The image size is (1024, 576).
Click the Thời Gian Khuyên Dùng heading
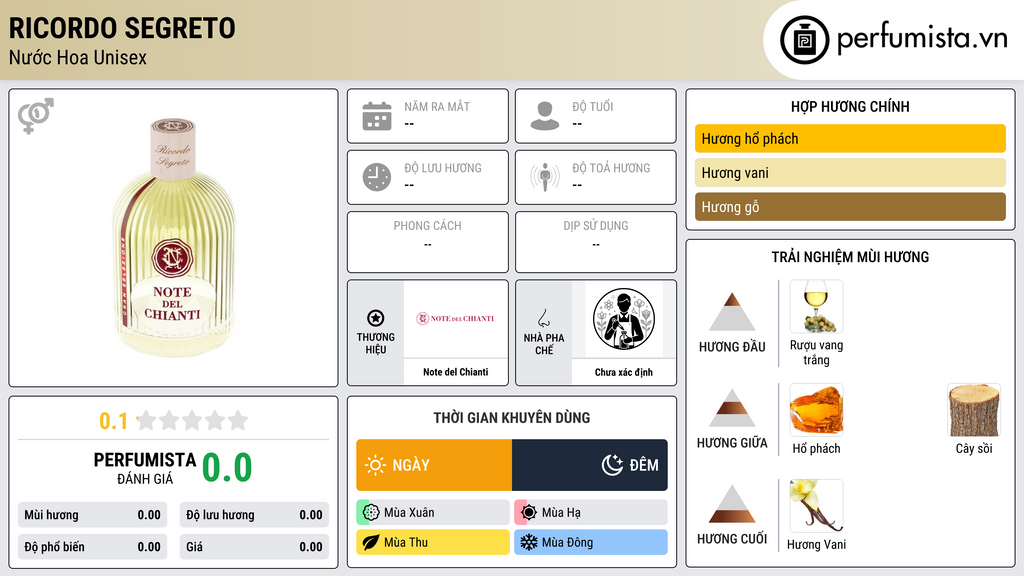[x=511, y=418]
